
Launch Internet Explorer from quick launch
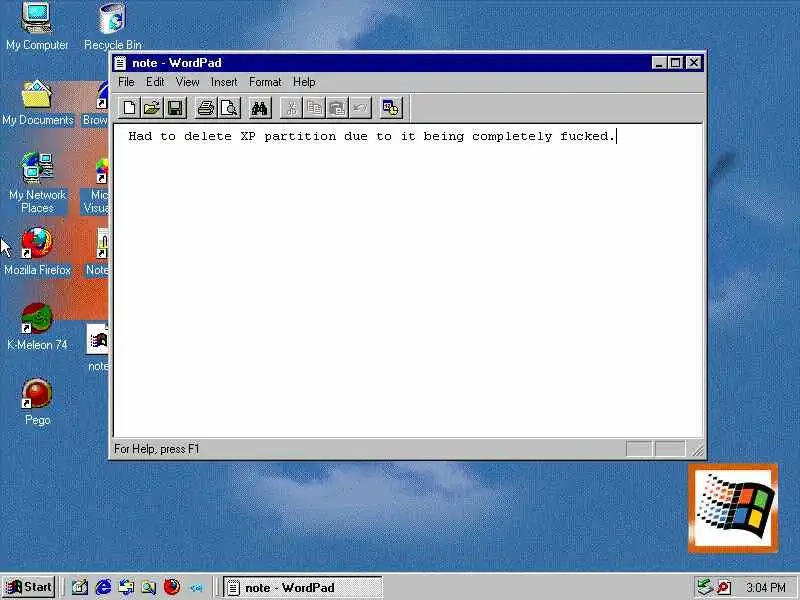point(103,587)
